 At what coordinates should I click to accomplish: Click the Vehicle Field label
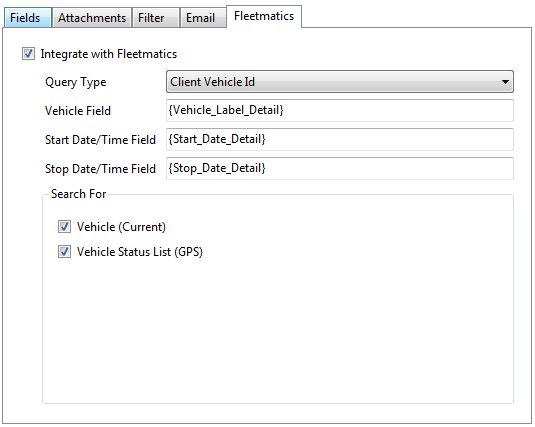coord(78,111)
